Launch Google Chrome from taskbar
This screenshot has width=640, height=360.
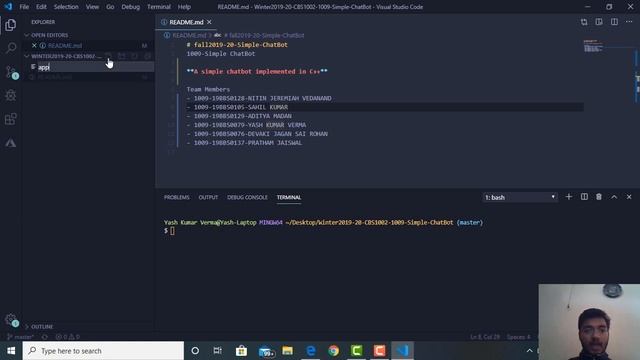point(333,351)
